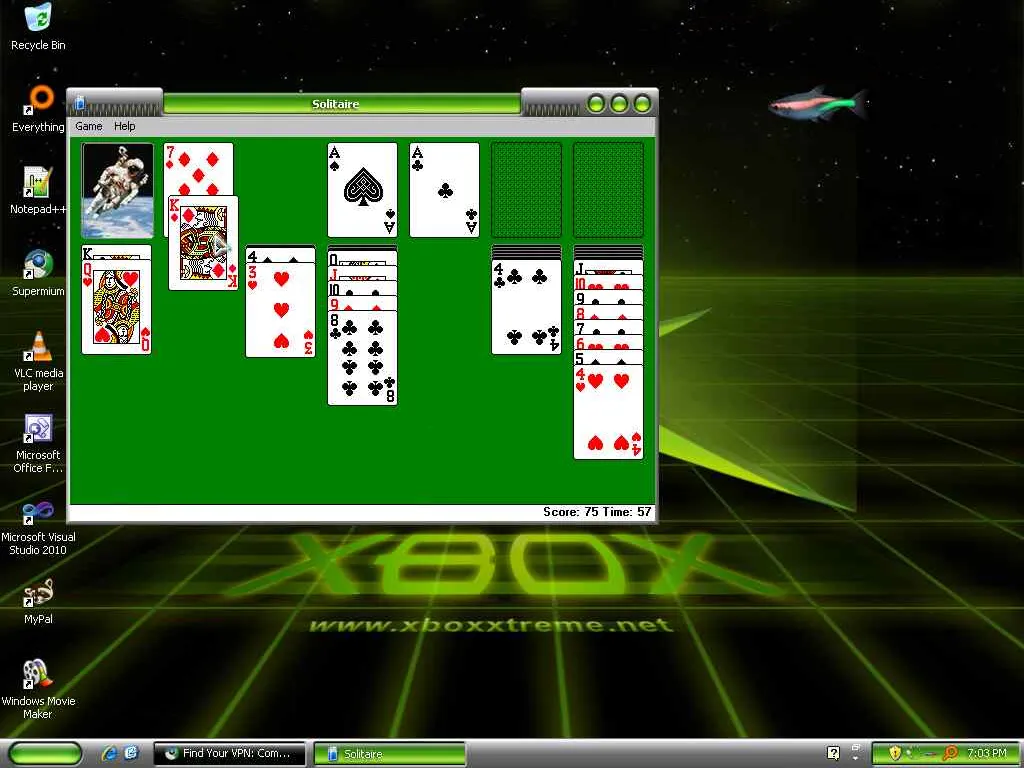The width and height of the screenshot is (1024, 768).
Task: Select the Microsoft Office desktop shortcut
Action: (38, 443)
